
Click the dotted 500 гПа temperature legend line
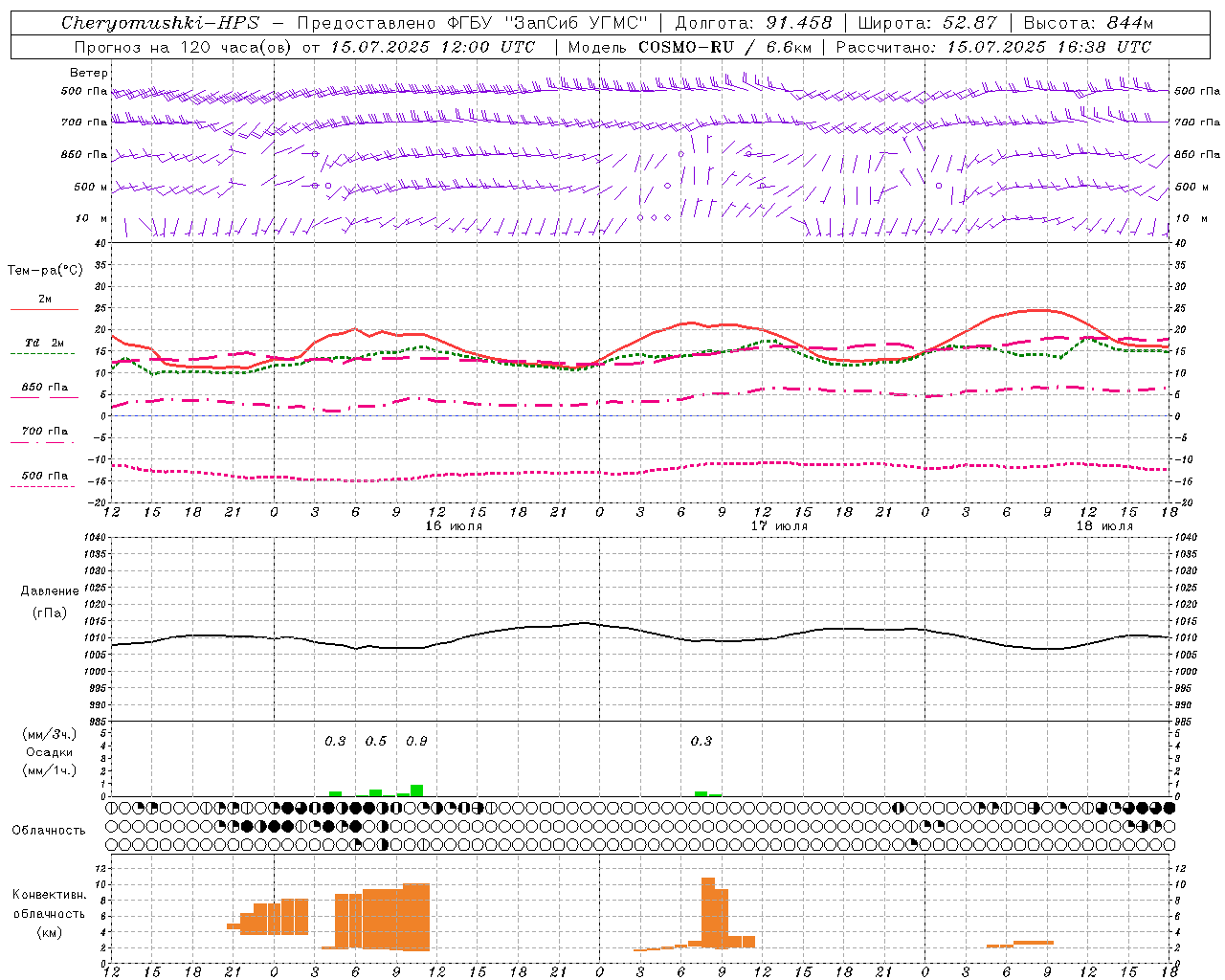coord(42,487)
